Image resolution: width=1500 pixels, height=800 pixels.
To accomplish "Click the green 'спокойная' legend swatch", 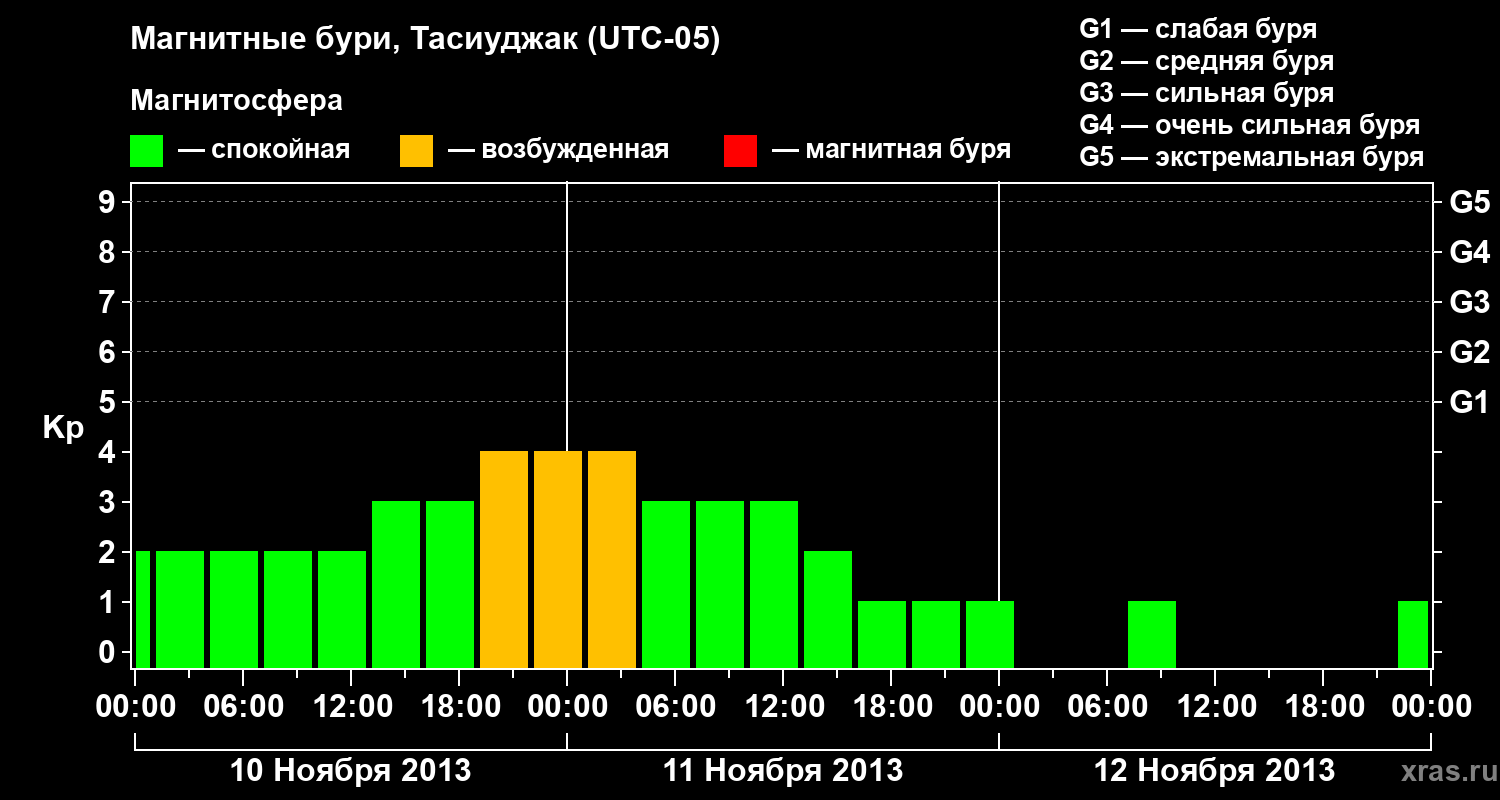I will tap(147, 151).
